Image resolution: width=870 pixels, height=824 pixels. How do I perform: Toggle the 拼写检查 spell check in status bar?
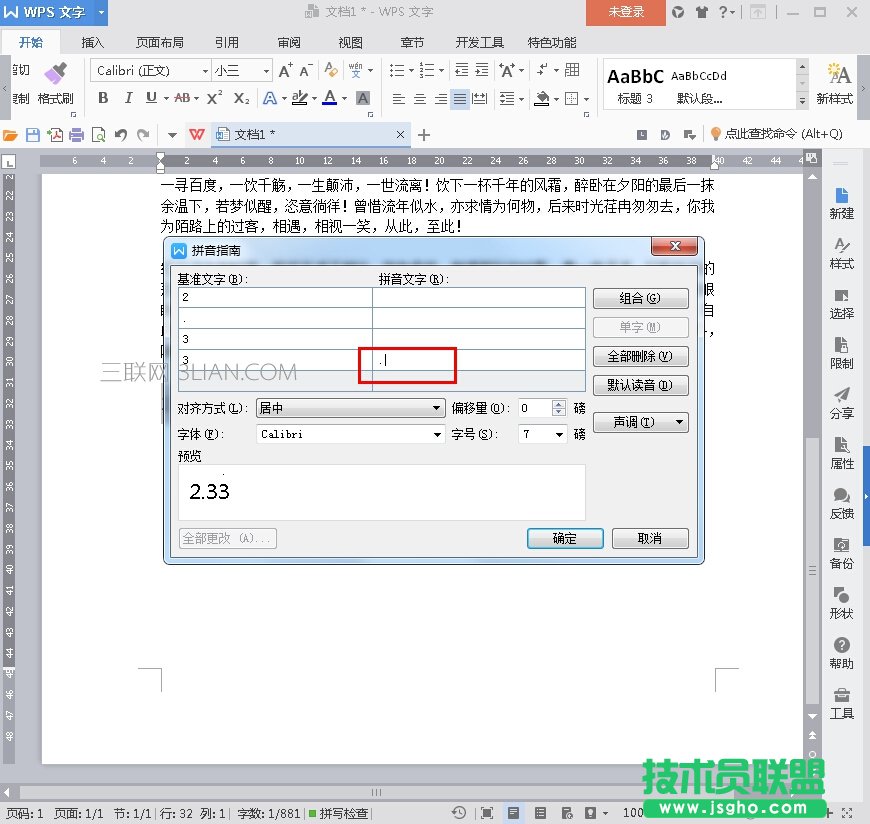point(338,814)
